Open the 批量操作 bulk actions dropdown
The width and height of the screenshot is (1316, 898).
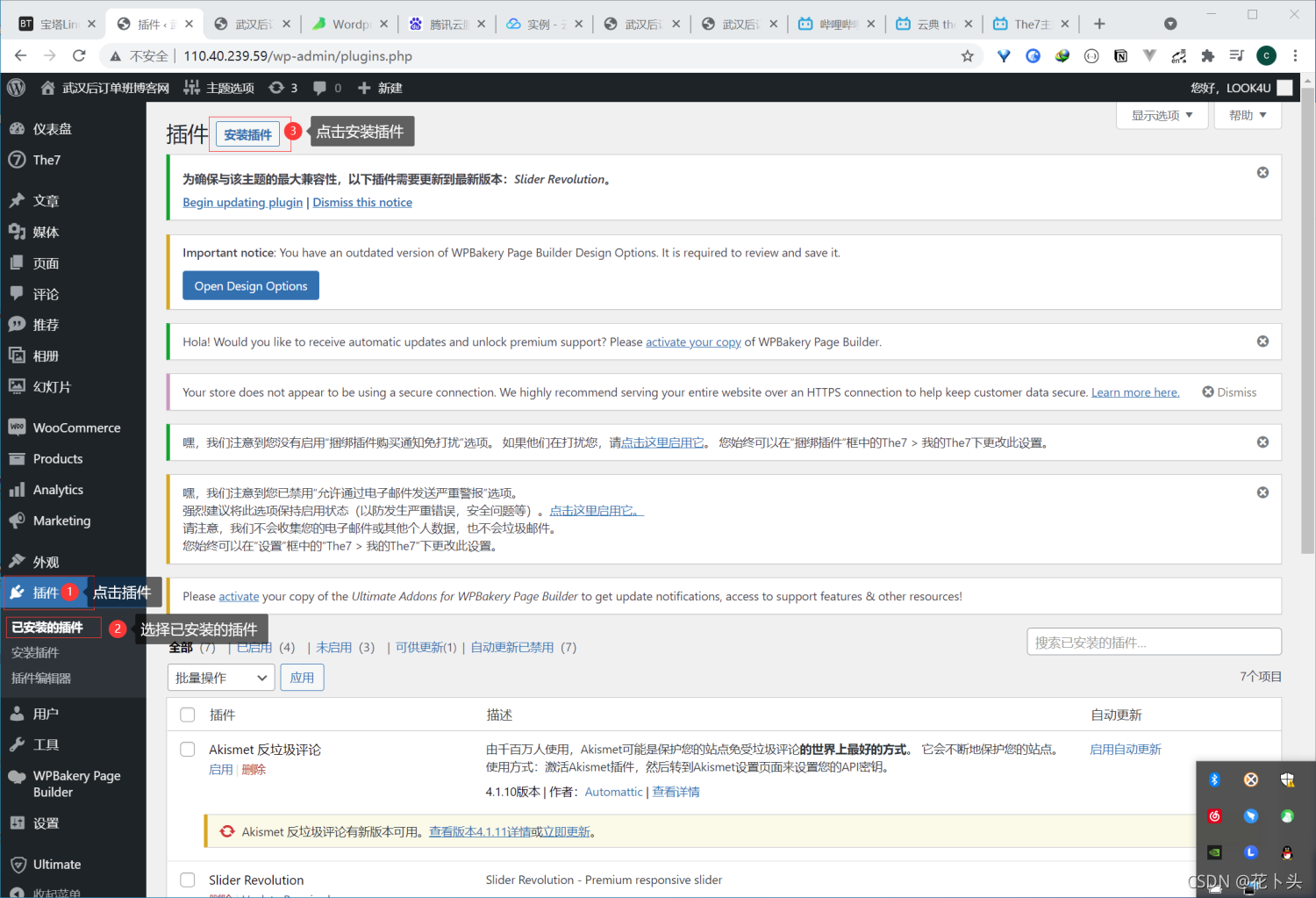(x=221, y=678)
